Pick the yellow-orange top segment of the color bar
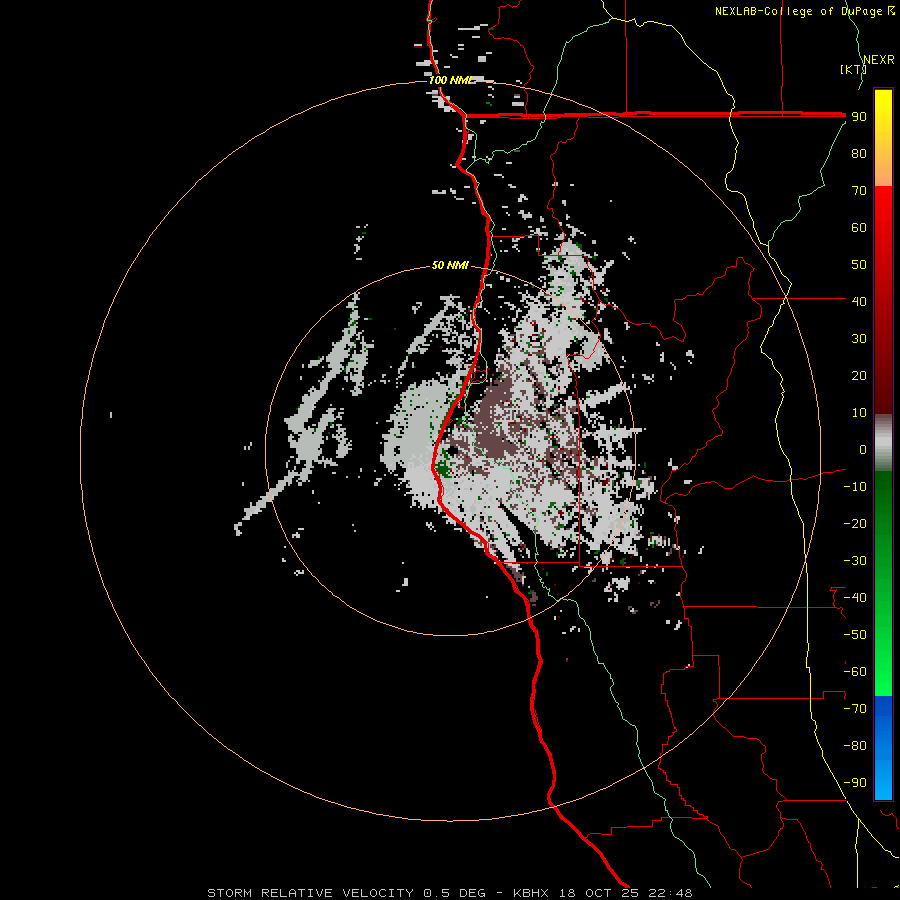Viewport: 900px width, 900px height. tap(883, 138)
